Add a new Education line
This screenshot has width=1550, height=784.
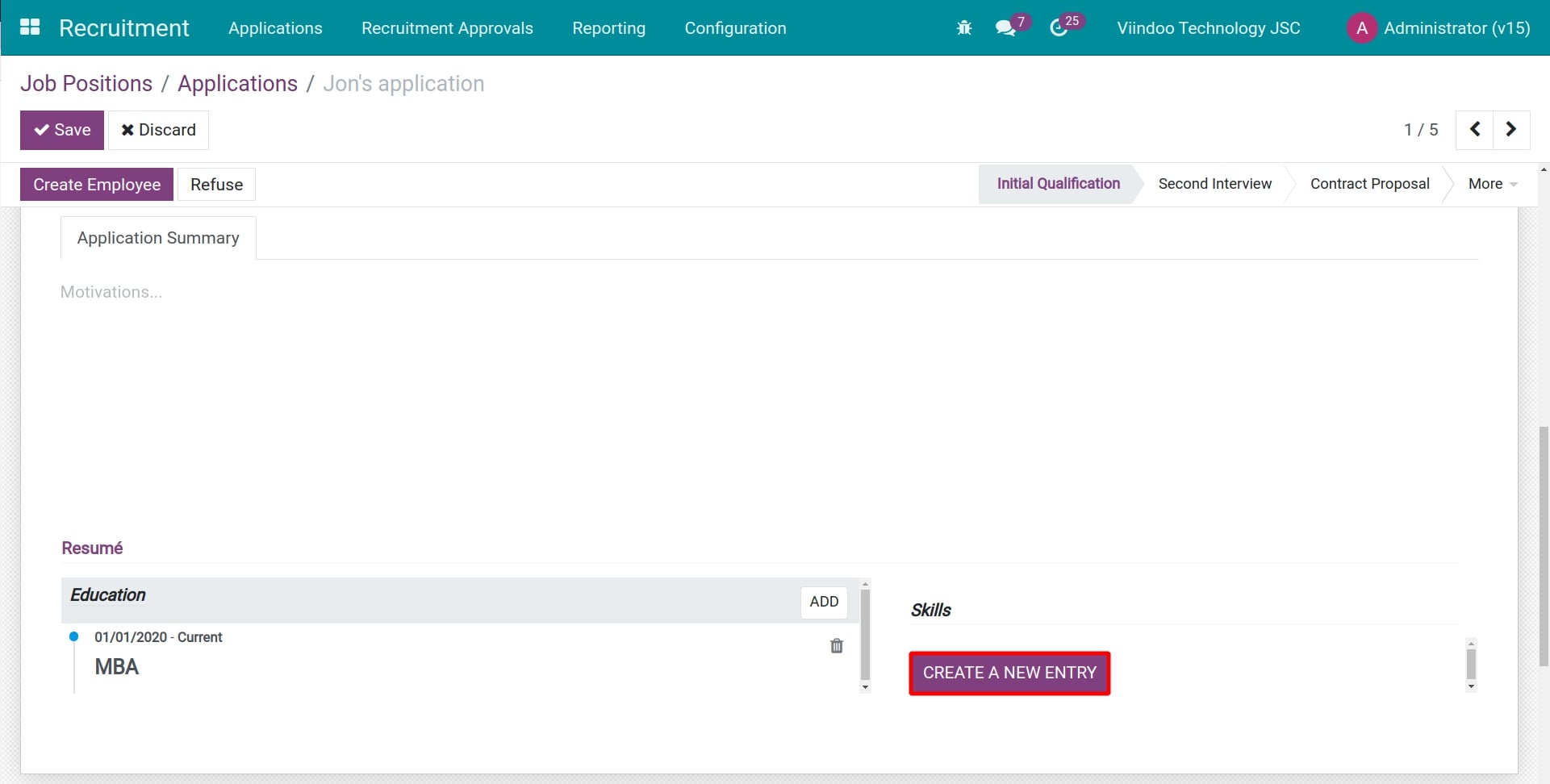tap(823, 602)
